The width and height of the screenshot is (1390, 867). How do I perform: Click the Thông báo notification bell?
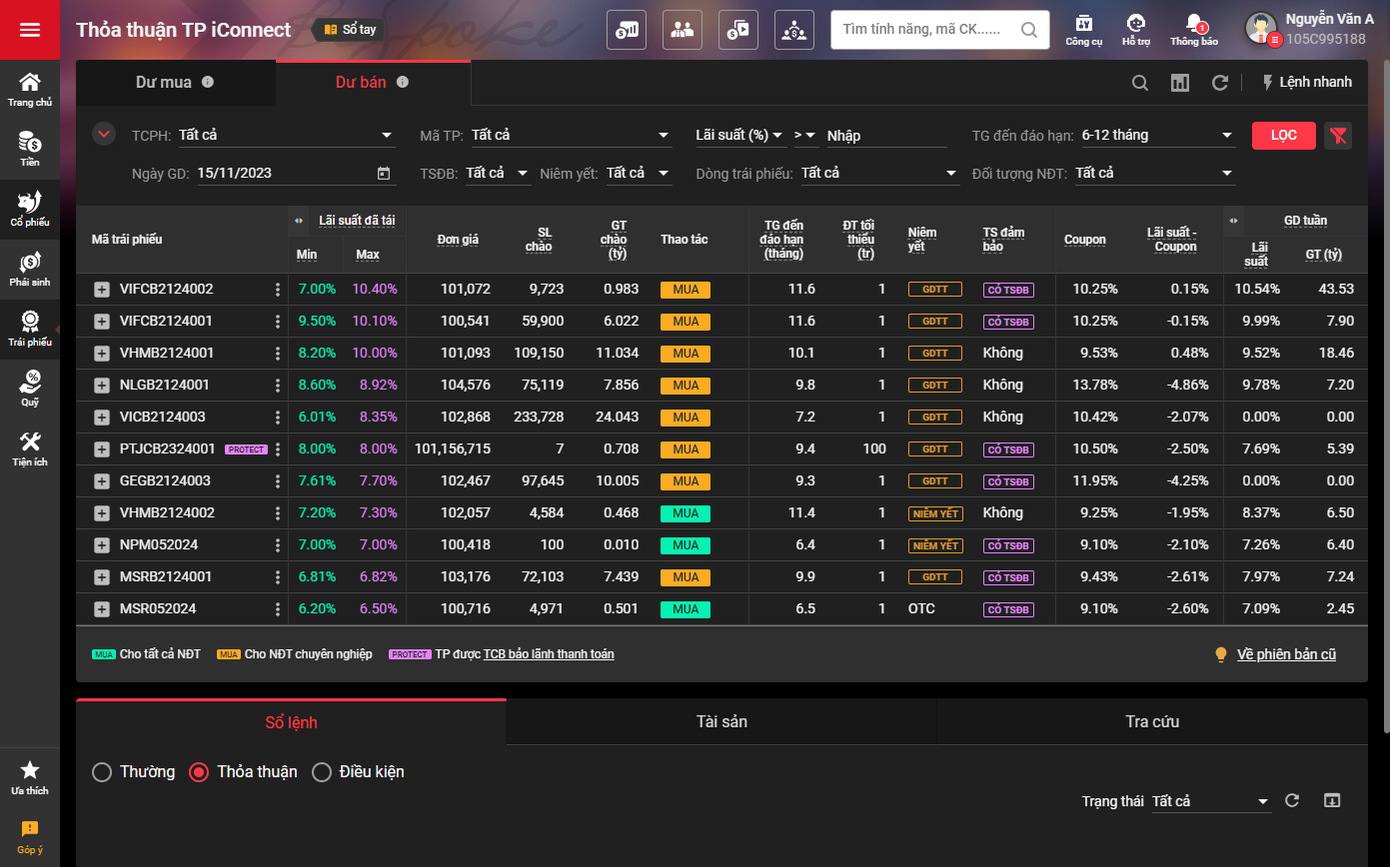1193,28
